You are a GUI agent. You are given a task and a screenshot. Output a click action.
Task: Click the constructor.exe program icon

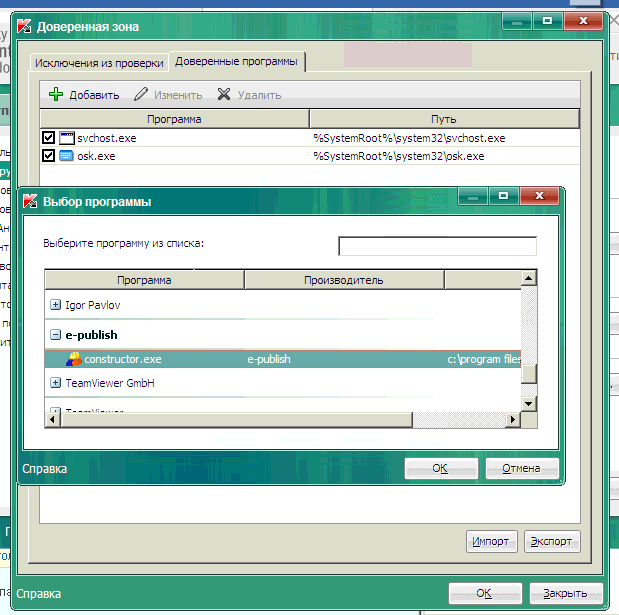73,359
